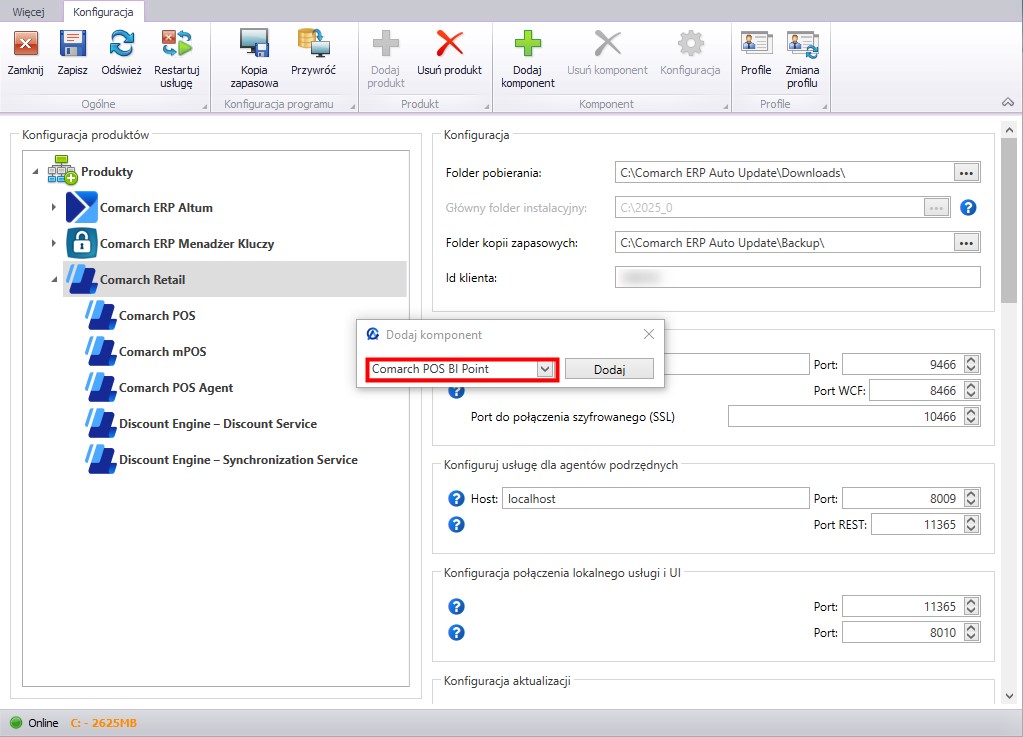The image size is (1023, 737).
Task: Open the Ogólne group dialog launcher
Action: (x=205, y=106)
